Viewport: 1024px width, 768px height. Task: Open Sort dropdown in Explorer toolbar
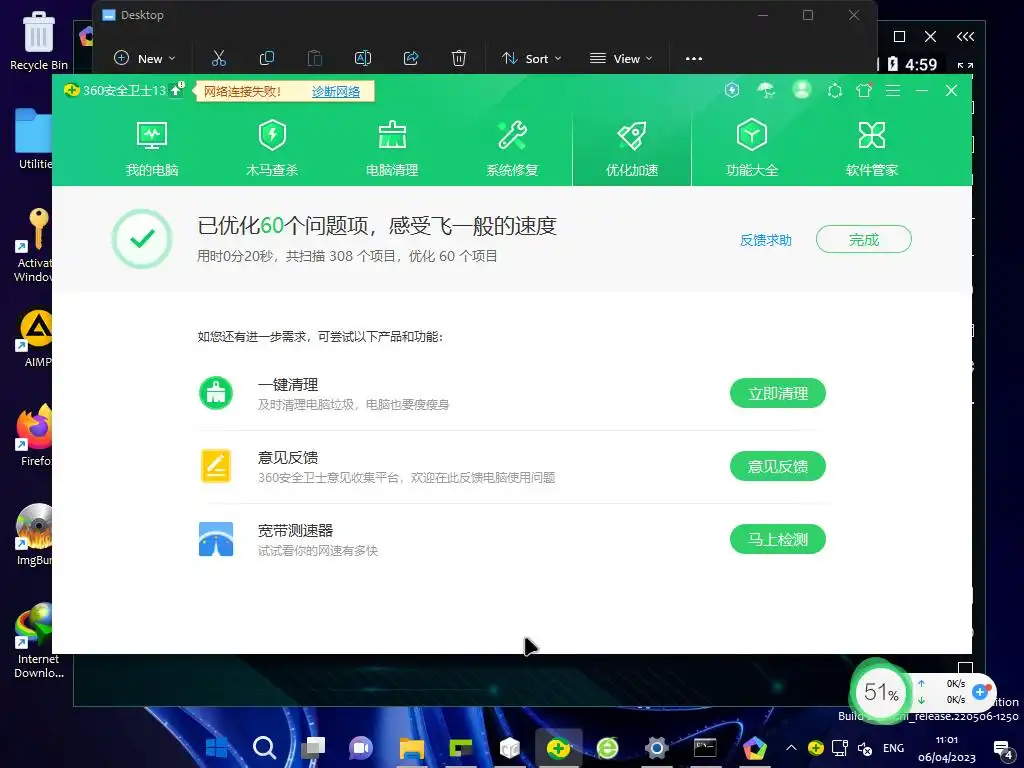click(532, 59)
